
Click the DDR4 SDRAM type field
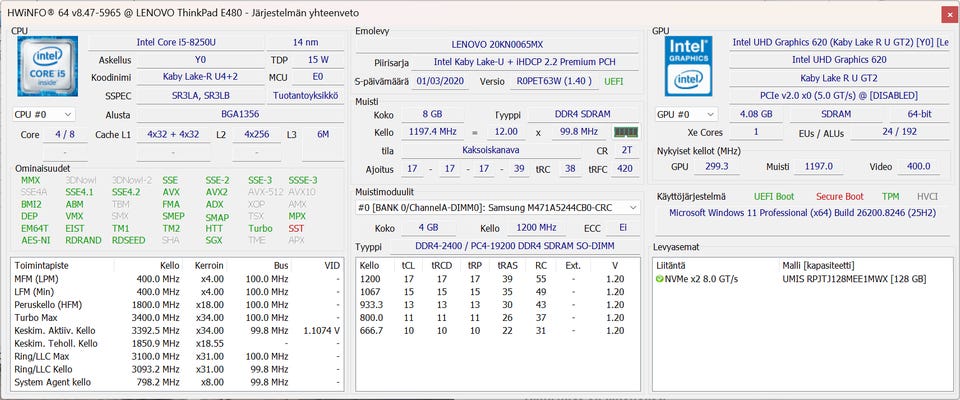point(583,115)
